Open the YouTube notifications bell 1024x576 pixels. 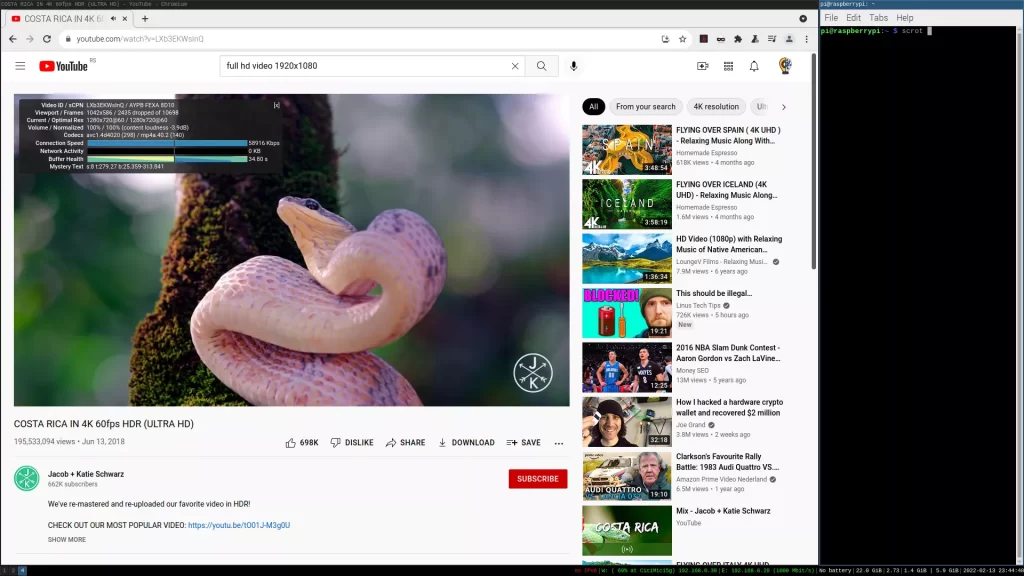(x=754, y=66)
